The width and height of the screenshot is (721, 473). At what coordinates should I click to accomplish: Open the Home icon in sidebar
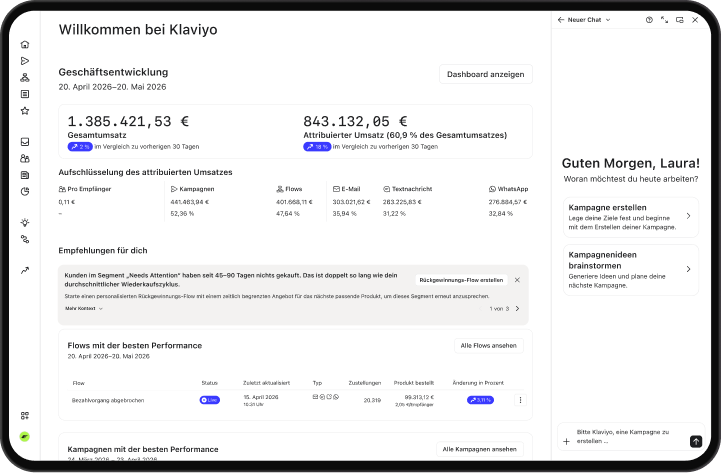(25, 45)
